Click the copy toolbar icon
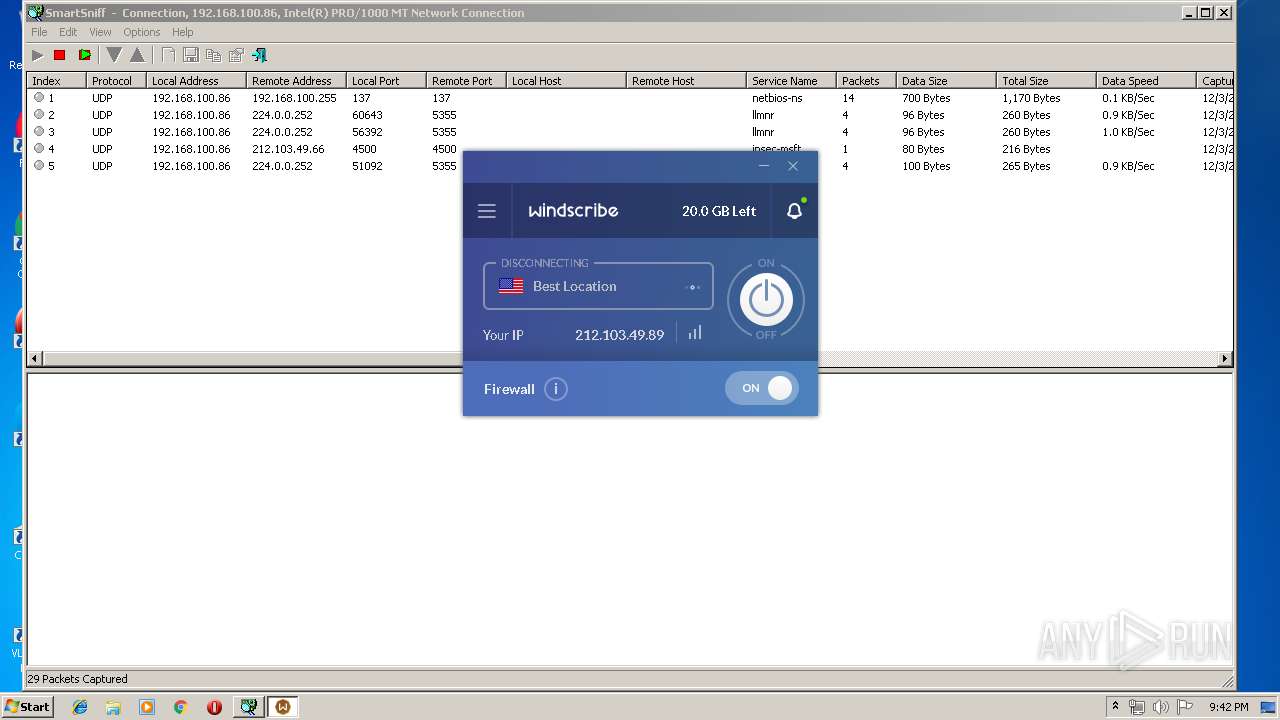Viewport: 1280px width, 720px height. tap(213, 55)
